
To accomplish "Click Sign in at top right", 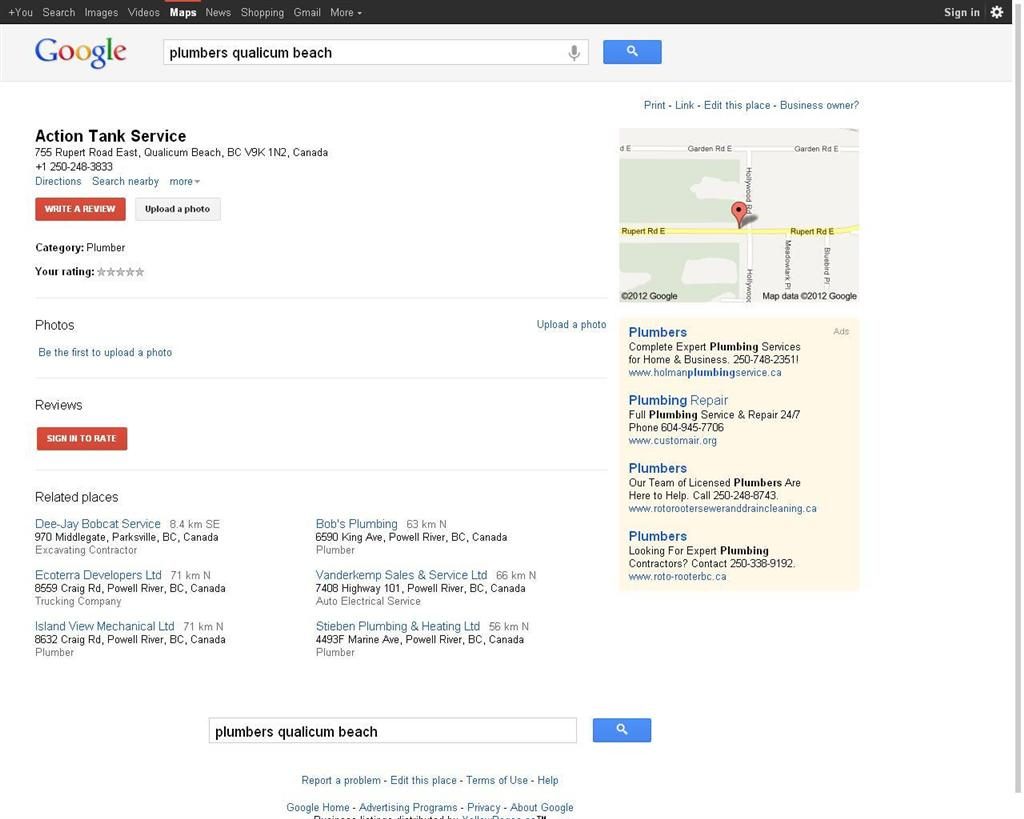I will point(961,12).
